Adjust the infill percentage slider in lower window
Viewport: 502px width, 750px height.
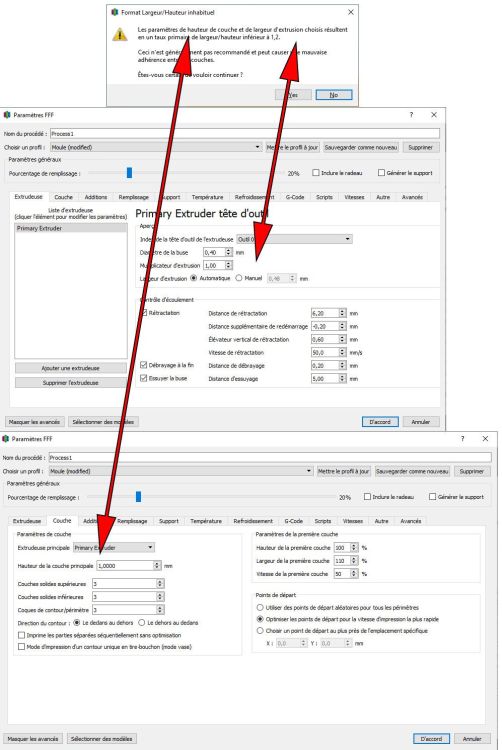(x=138, y=496)
